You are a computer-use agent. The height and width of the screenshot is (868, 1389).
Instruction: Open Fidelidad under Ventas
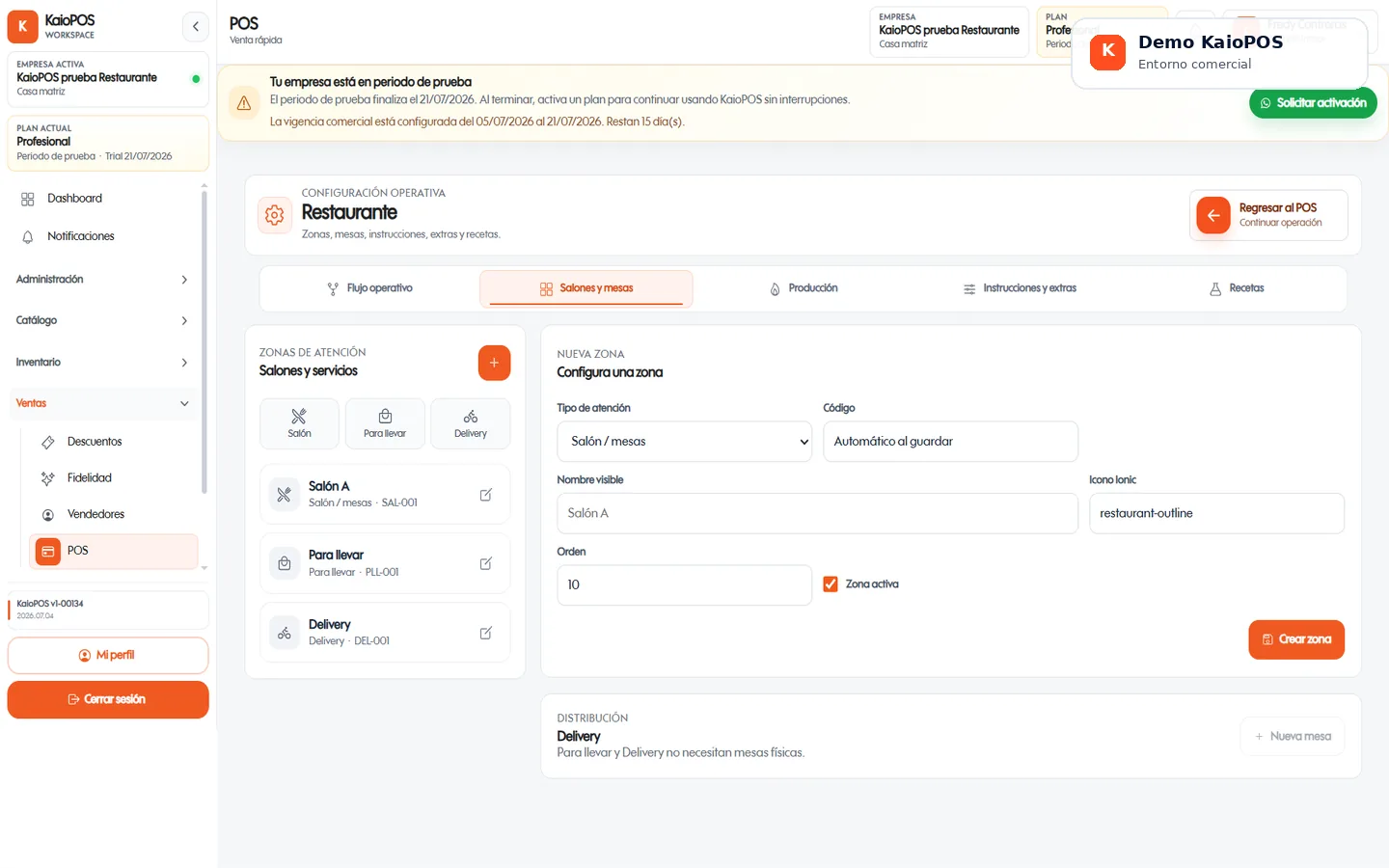pyautogui.click(x=113, y=478)
